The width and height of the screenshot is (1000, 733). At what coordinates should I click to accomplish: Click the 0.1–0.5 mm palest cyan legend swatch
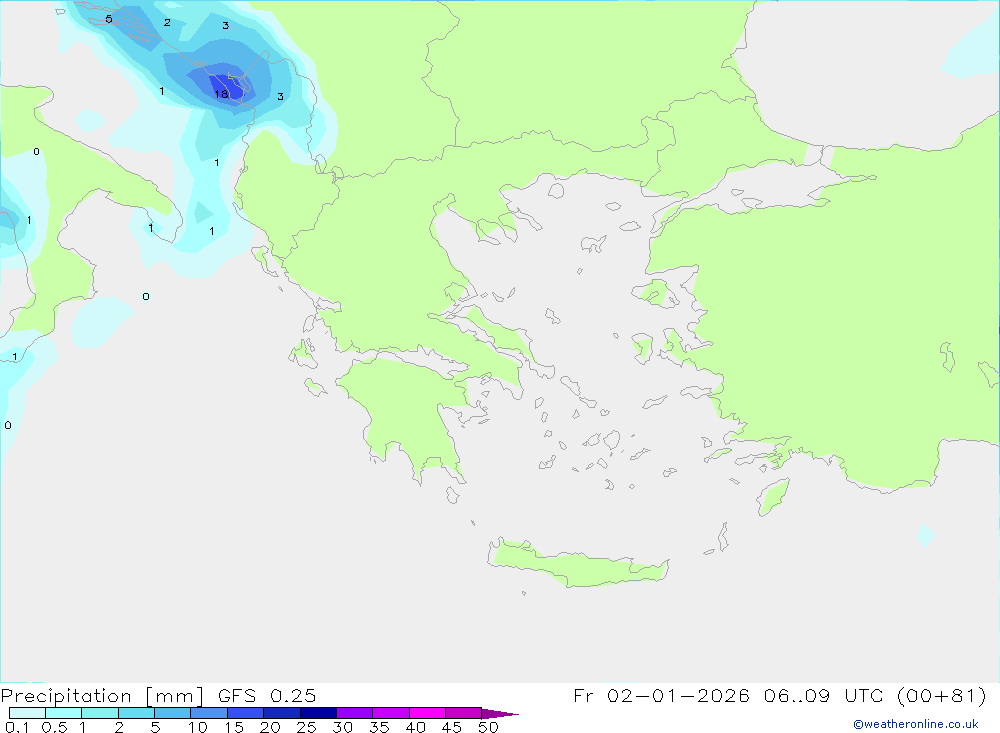tap(27, 713)
